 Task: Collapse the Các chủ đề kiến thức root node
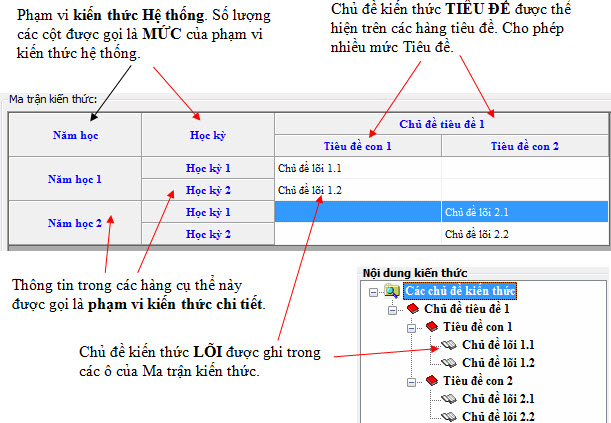373,292
